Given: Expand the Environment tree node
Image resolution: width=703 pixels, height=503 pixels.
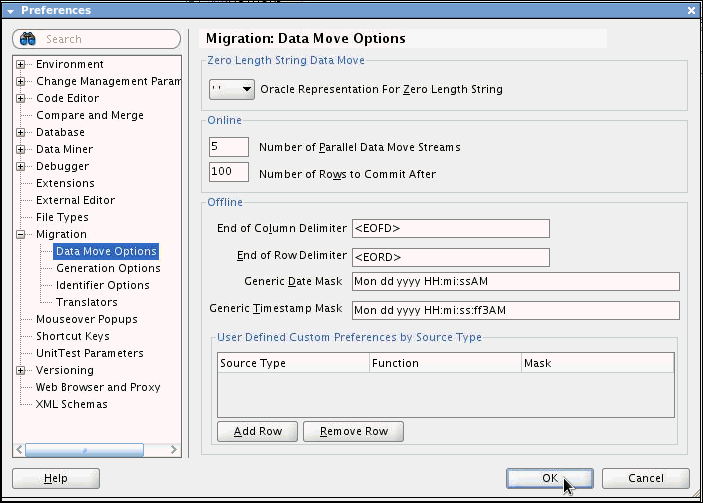Looking at the screenshot, I should pyautogui.click(x=21, y=65).
